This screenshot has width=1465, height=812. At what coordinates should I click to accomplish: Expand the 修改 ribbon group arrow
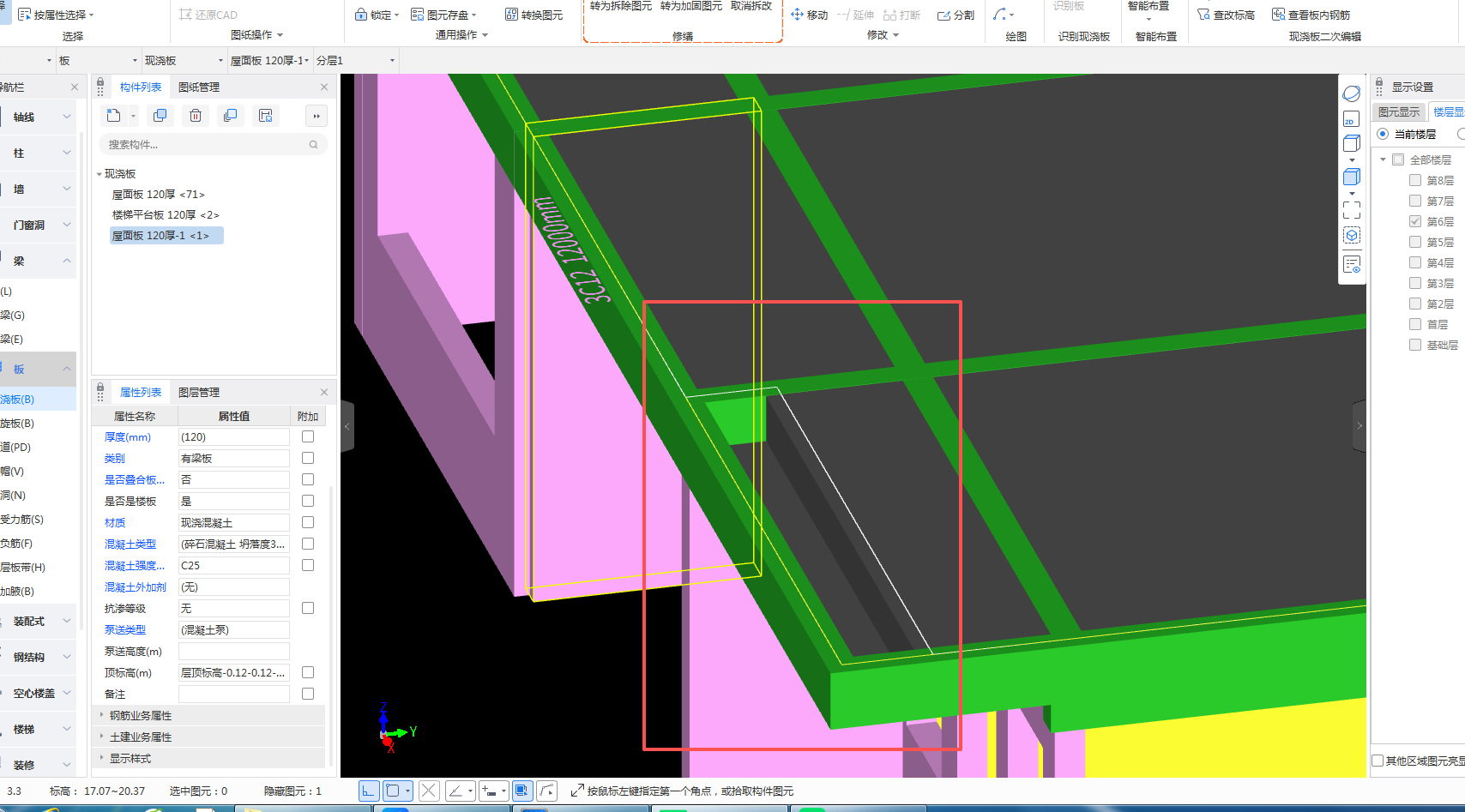point(896,35)
